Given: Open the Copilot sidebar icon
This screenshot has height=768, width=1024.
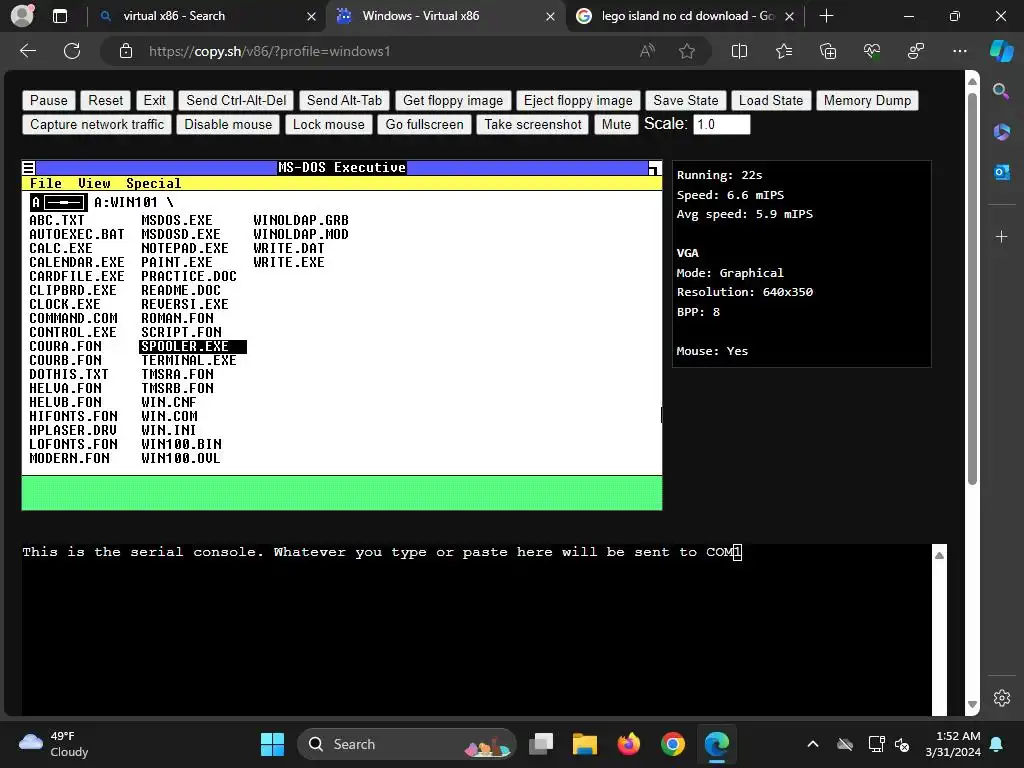Looking at the screenshot, I should click(1001, 51).
